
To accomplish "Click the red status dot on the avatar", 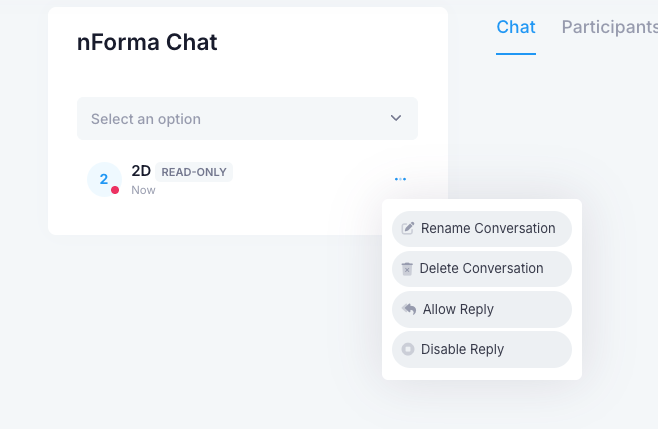I will [115, 190].
